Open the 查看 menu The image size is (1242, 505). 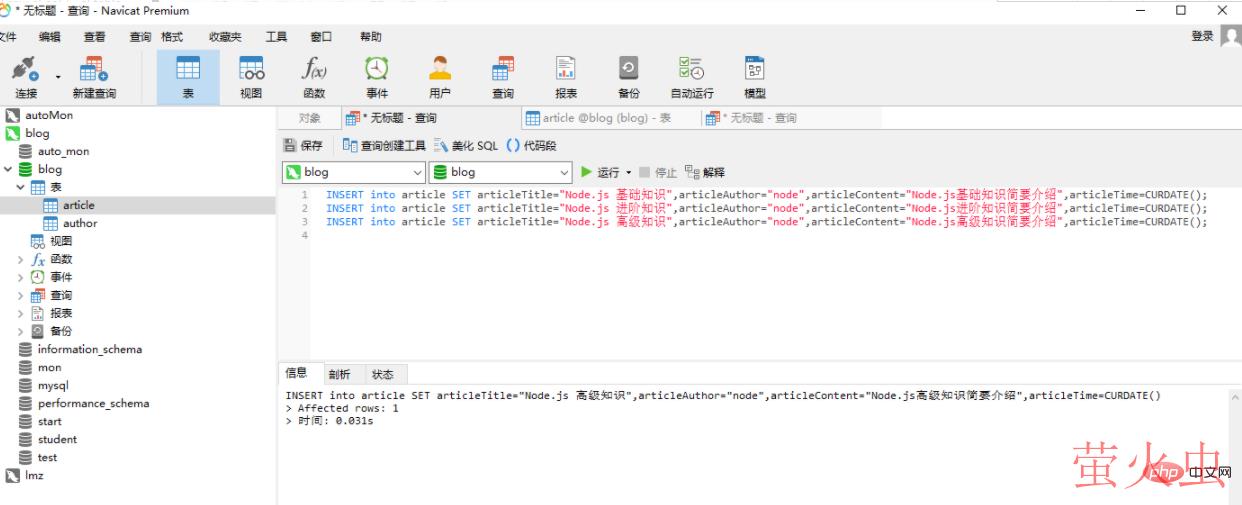[x=94, y=36]
